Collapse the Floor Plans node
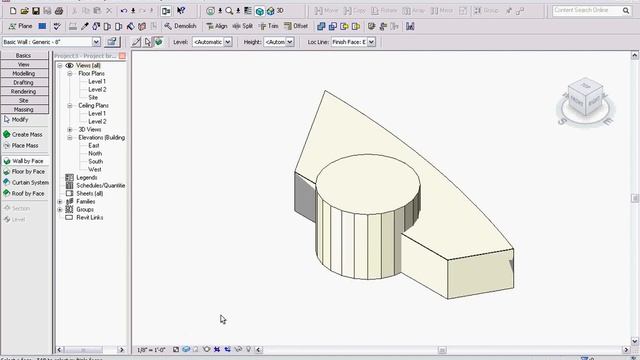 (x=70, y=73)
